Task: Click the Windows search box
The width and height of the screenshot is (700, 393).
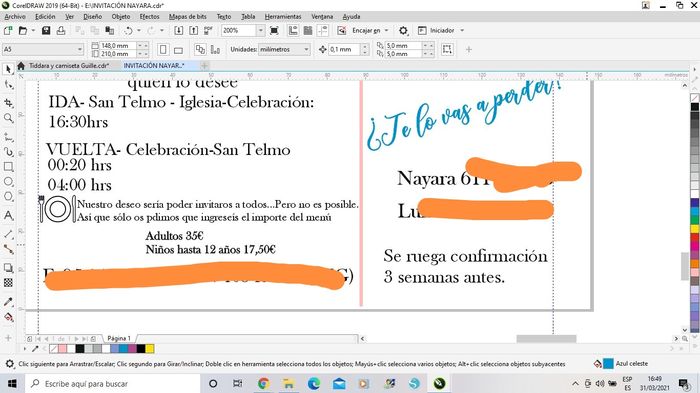Action: pos(112,384)
